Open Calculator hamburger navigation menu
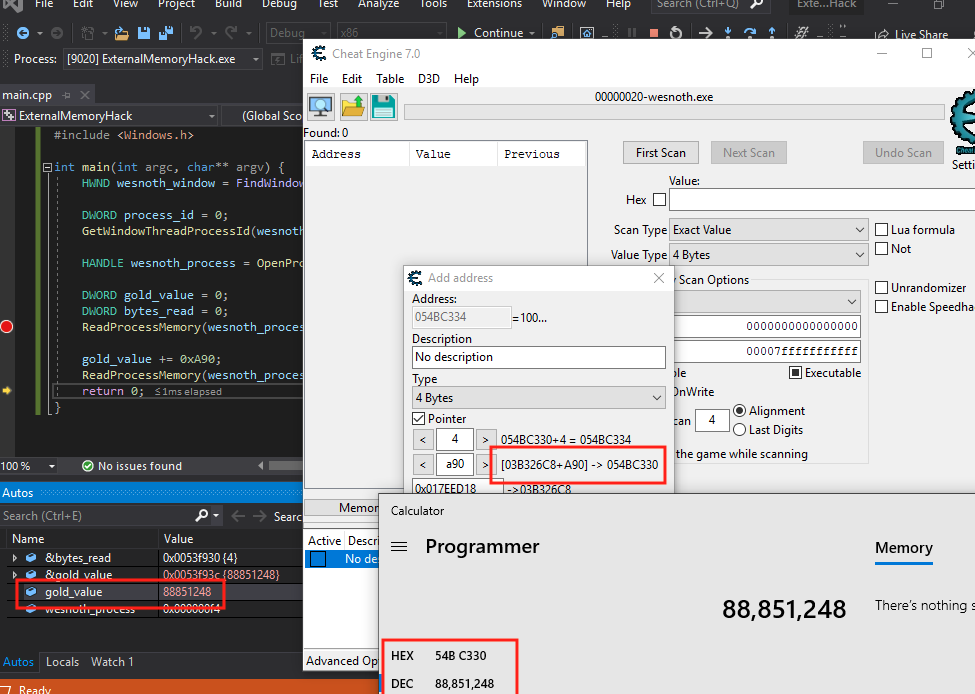 (399, 547)
